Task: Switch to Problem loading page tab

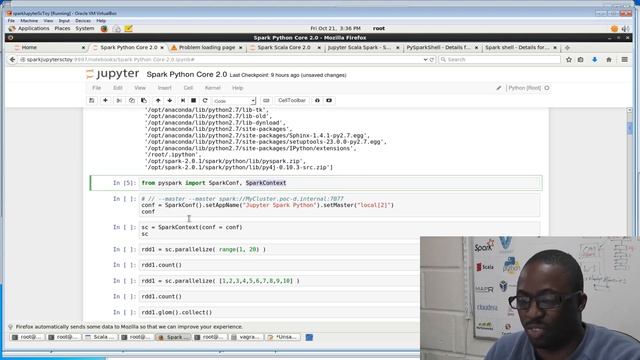Action: click(207, 48)
